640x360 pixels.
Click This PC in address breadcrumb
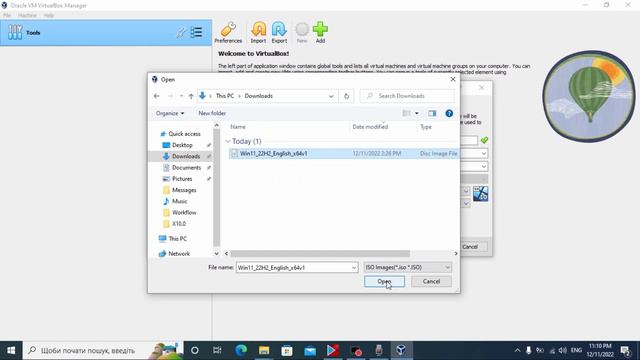[224, 96]
